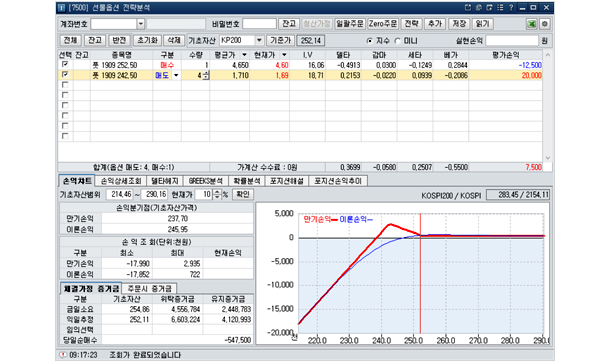Click the 확인 confirm button
The height and width of the screenshot is (361, 610).
coord(243,194)
